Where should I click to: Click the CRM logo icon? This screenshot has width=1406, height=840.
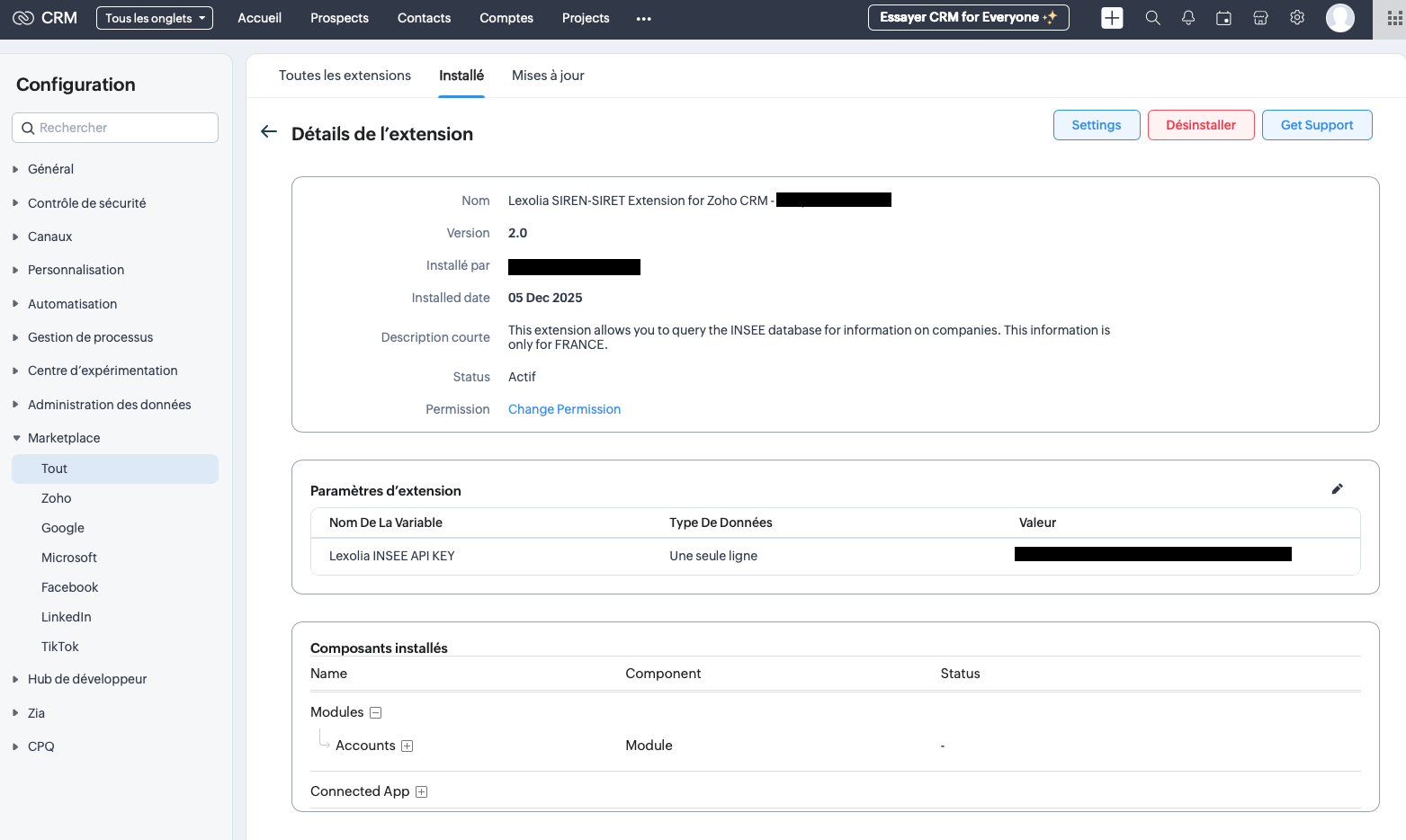23,18
